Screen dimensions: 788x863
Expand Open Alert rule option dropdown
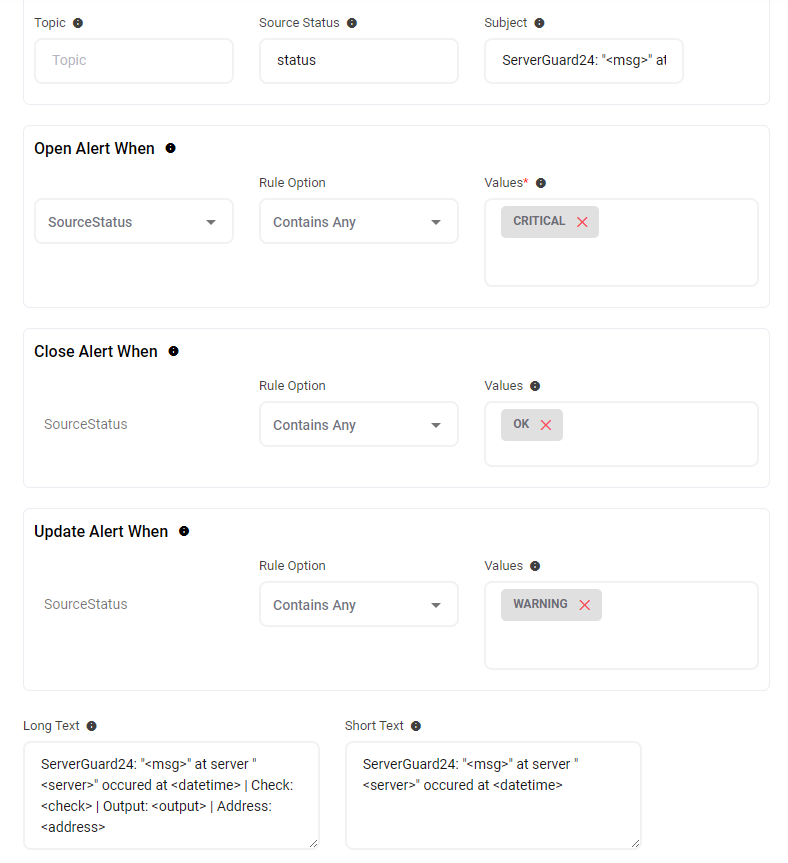358,222
